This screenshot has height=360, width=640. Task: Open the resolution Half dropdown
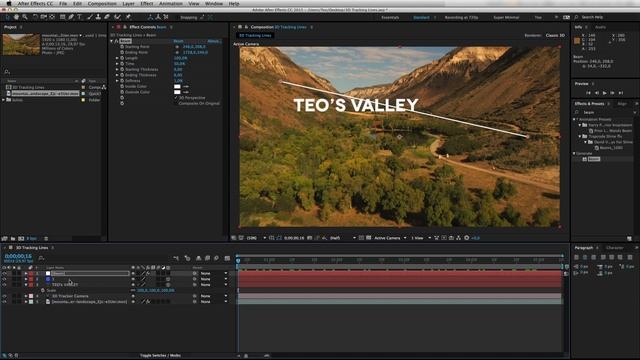pos(342,238)
